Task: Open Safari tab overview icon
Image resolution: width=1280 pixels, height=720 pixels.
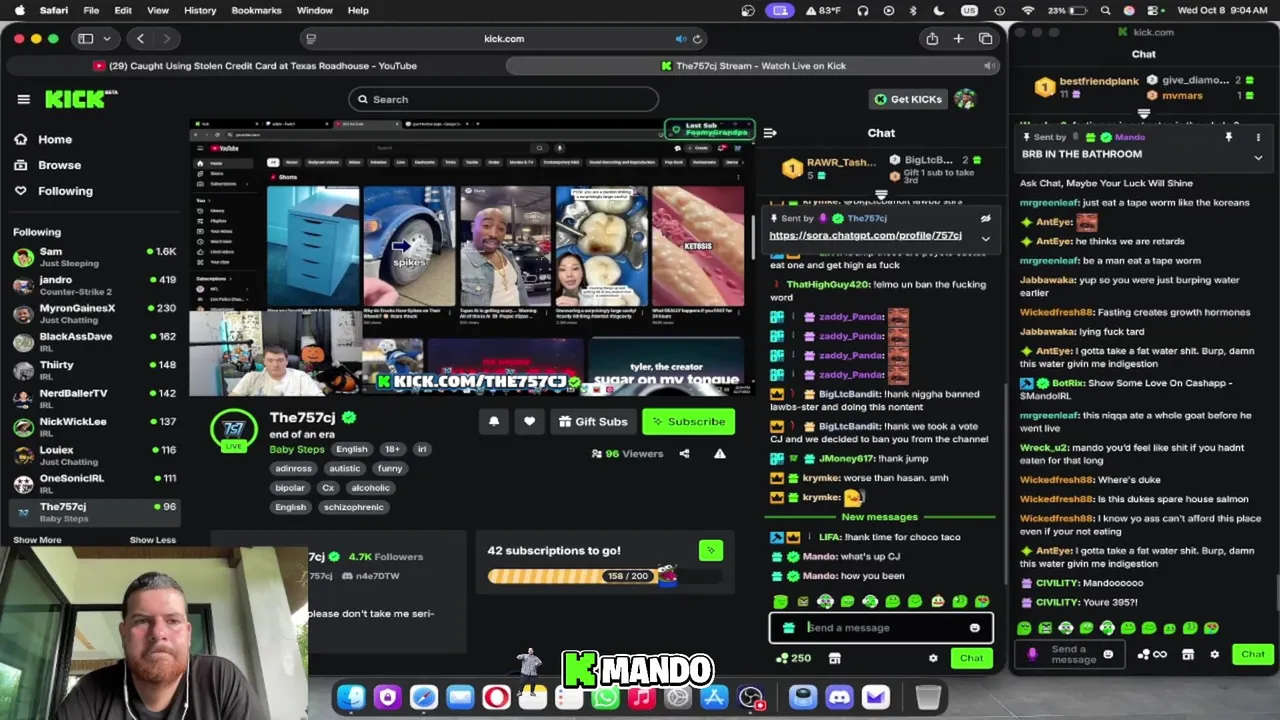Action: [x=986, y=38]
